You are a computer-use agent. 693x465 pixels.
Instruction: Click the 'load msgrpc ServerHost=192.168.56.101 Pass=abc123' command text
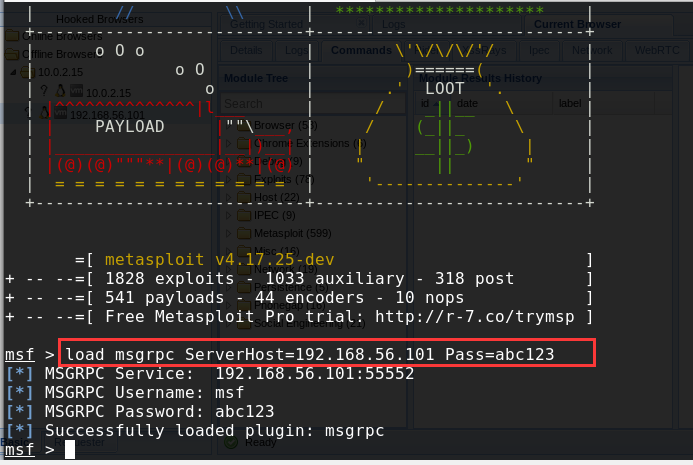coord(310,354)
